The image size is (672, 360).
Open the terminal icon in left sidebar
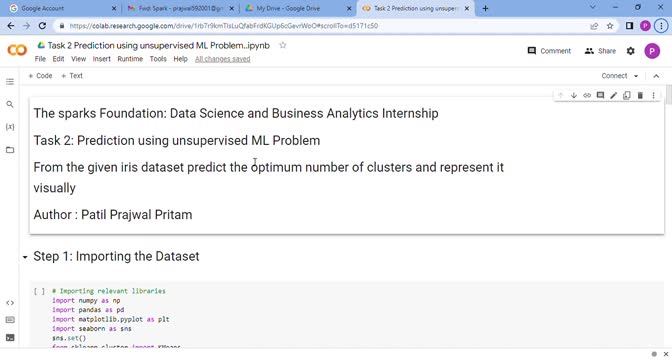10,338
